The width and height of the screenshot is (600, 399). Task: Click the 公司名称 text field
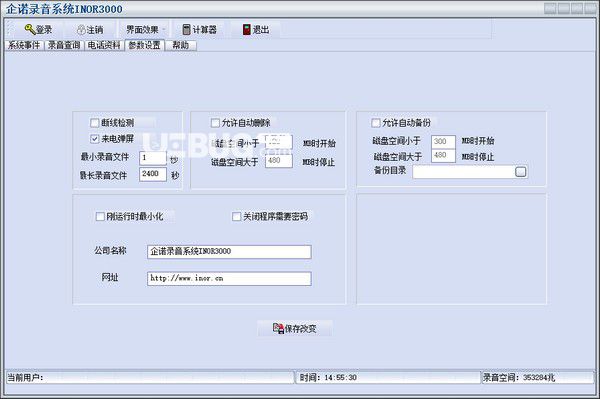point(229,252)
